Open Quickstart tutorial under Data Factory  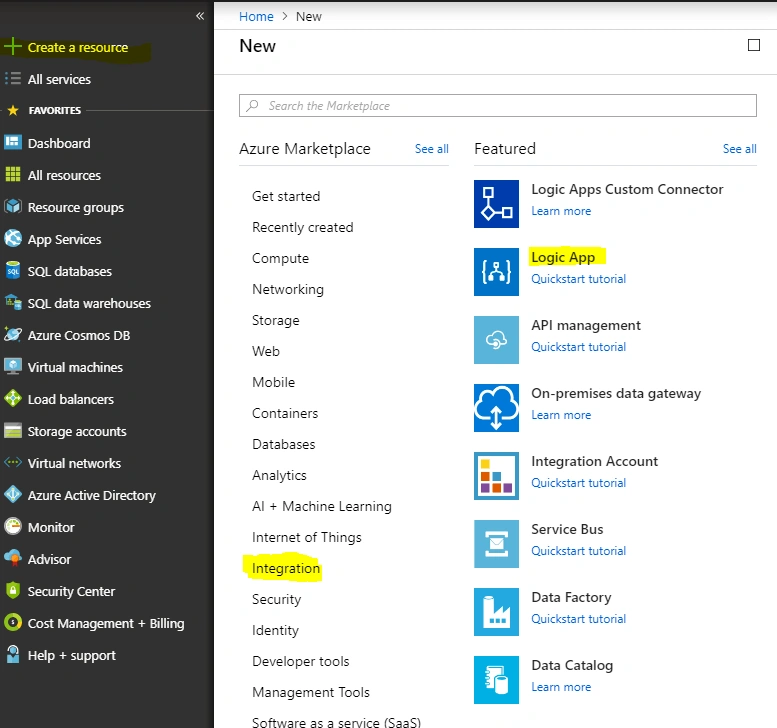(x=578, y=618)
